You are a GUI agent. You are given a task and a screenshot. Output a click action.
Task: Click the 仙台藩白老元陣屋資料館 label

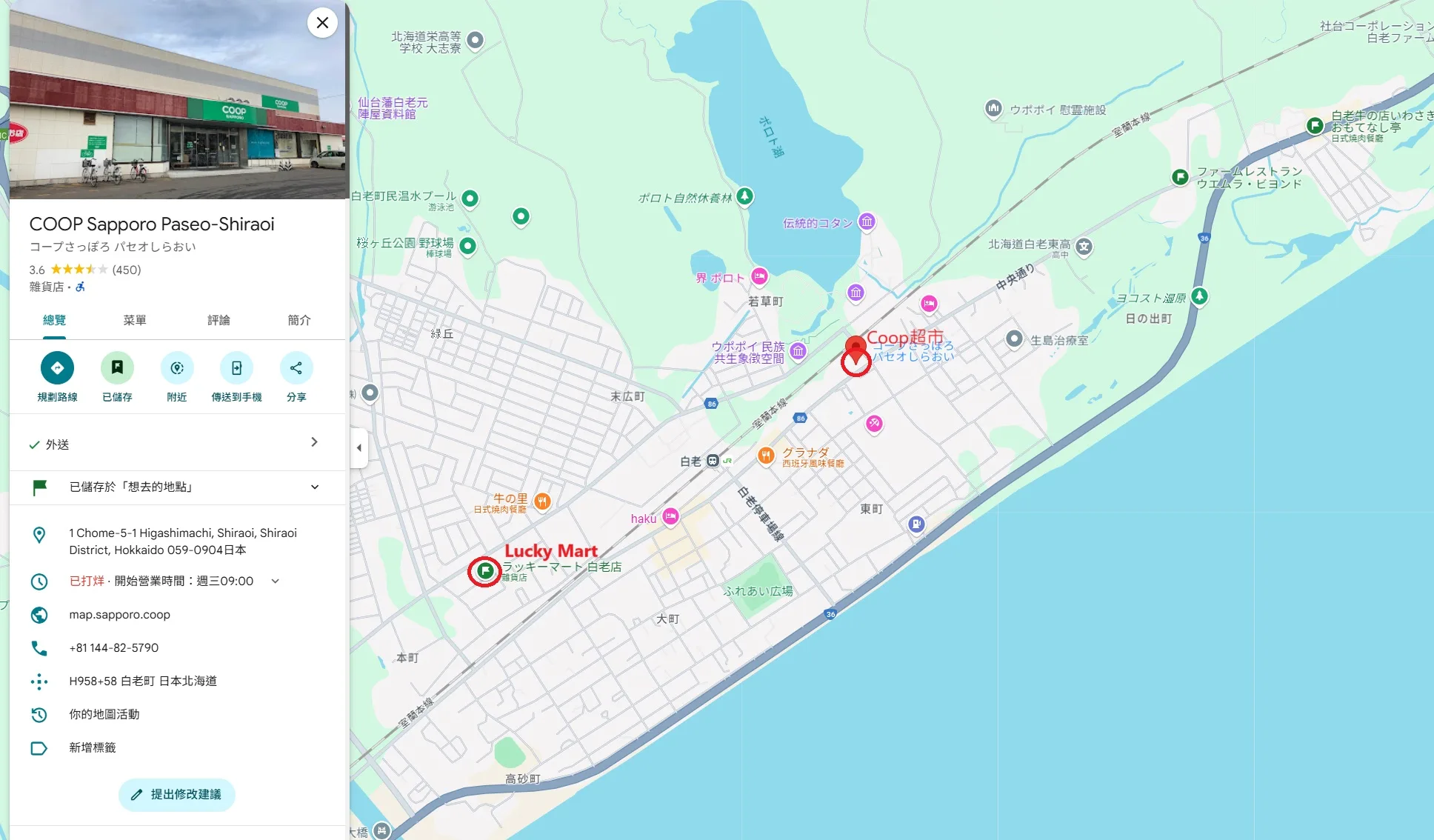[x=393, y=108]
